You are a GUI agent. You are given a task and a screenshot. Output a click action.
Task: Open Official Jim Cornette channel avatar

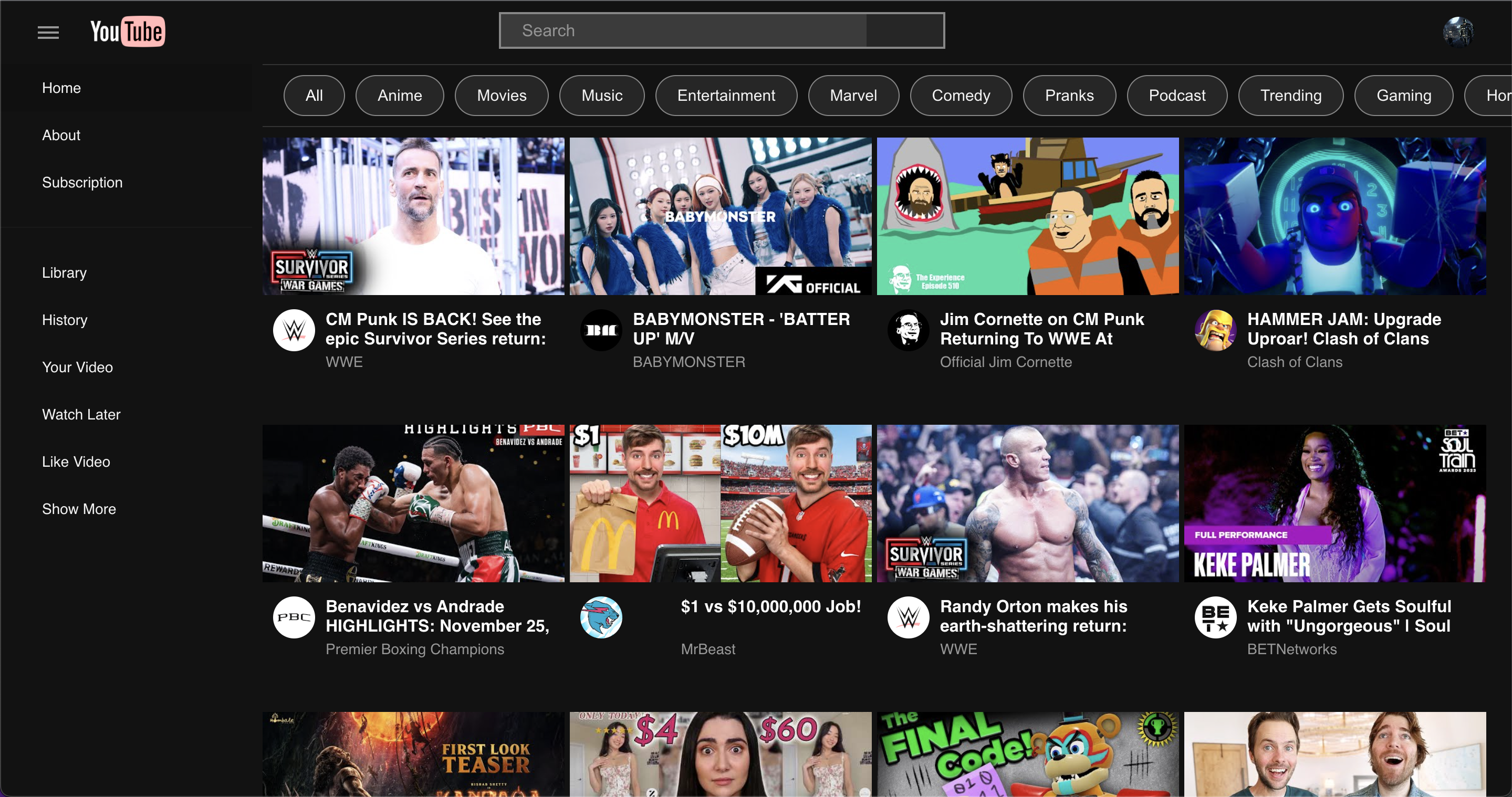point(908,330)
